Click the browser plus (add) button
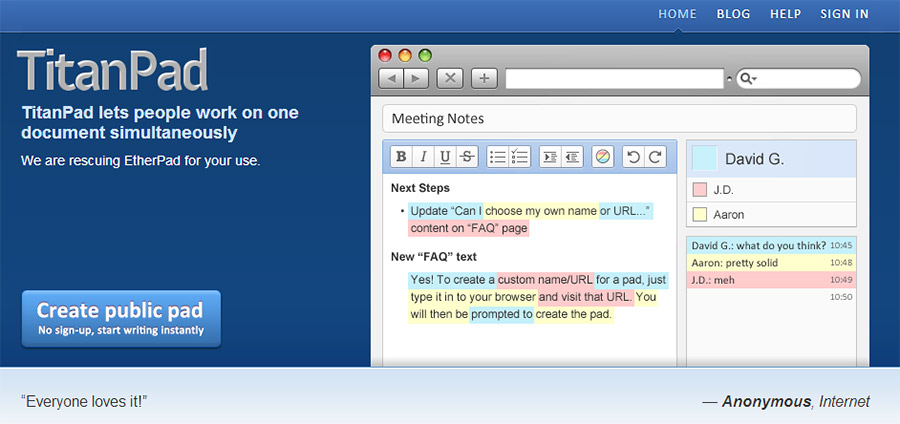The width and height of the screenshot is (900, 424). [484, 79]
